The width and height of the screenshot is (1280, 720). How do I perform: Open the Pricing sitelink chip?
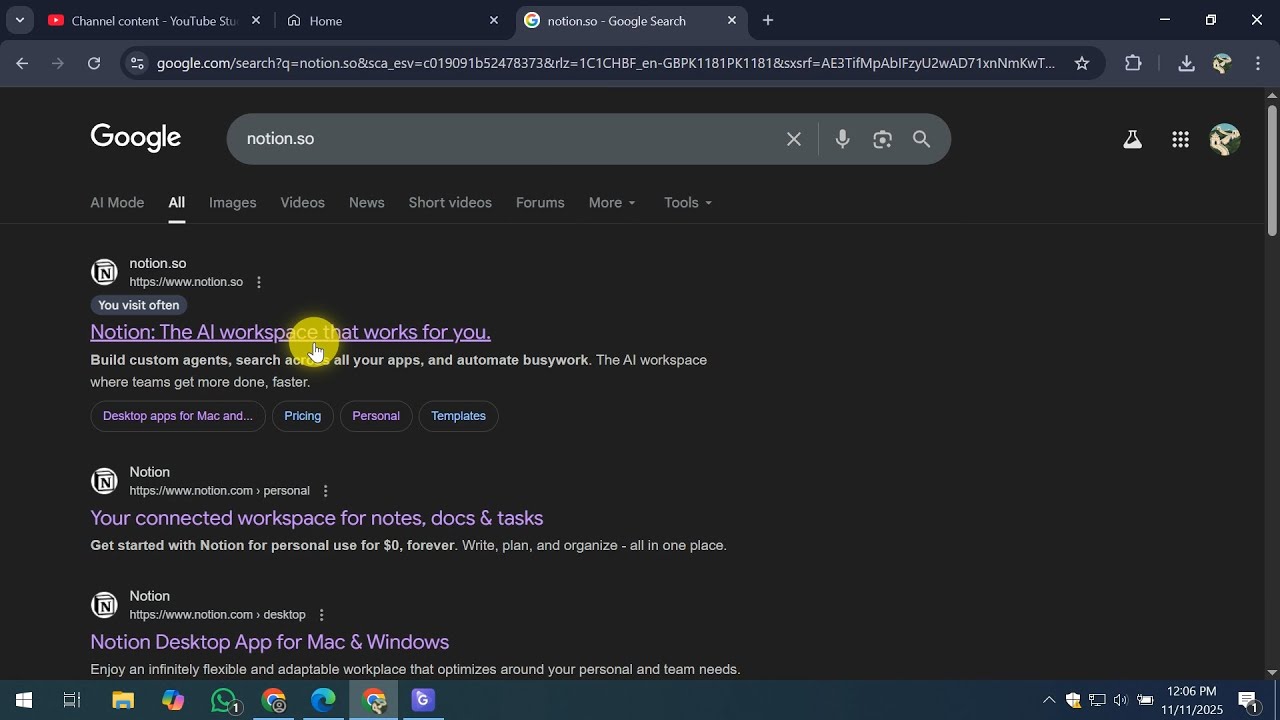click(x=302, y=416)
